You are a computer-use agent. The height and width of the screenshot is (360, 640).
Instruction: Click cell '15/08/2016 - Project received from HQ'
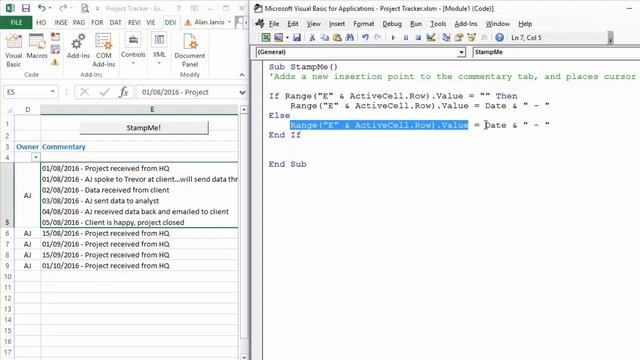tap(139, 233)
